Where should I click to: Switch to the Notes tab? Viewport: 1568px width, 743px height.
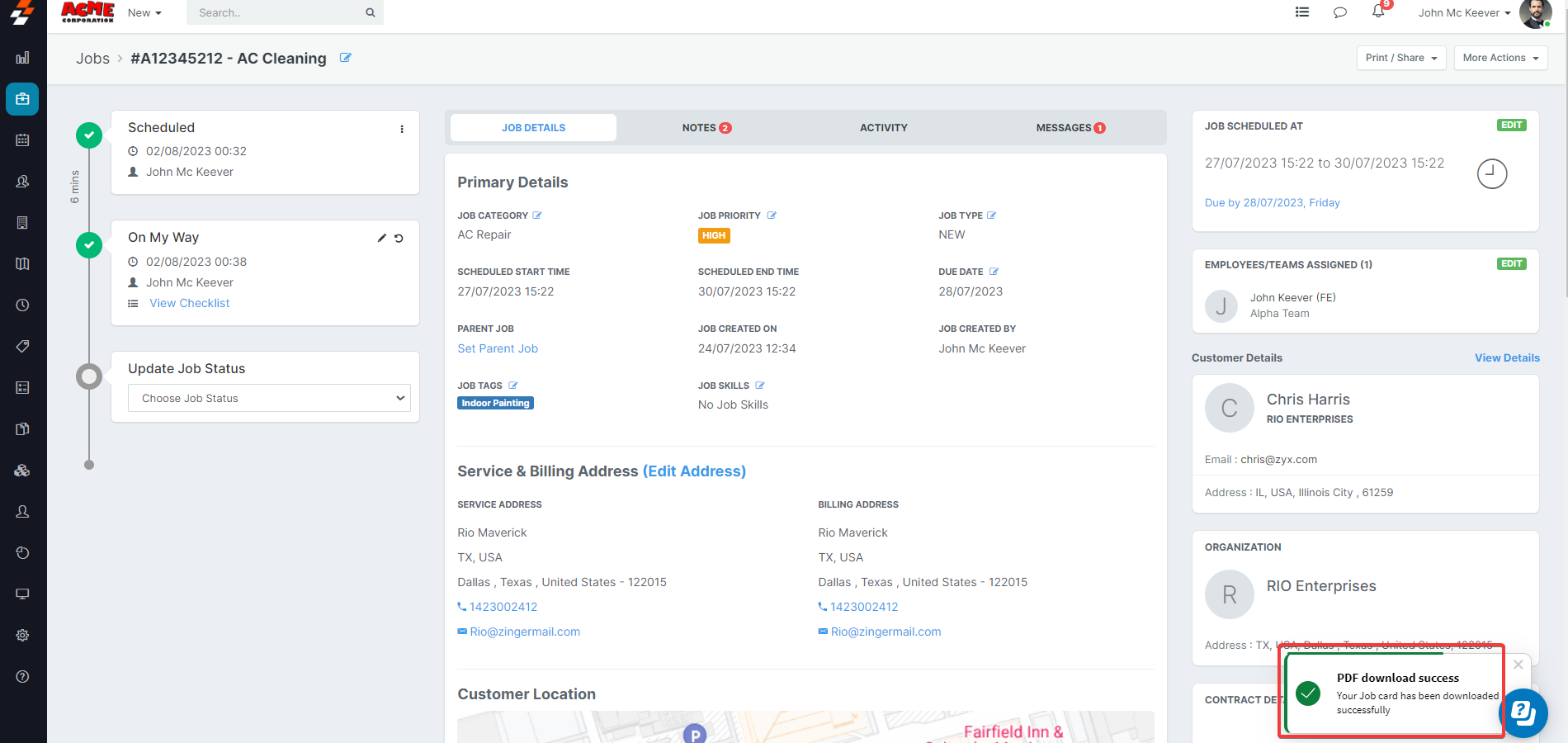[706, 128]
